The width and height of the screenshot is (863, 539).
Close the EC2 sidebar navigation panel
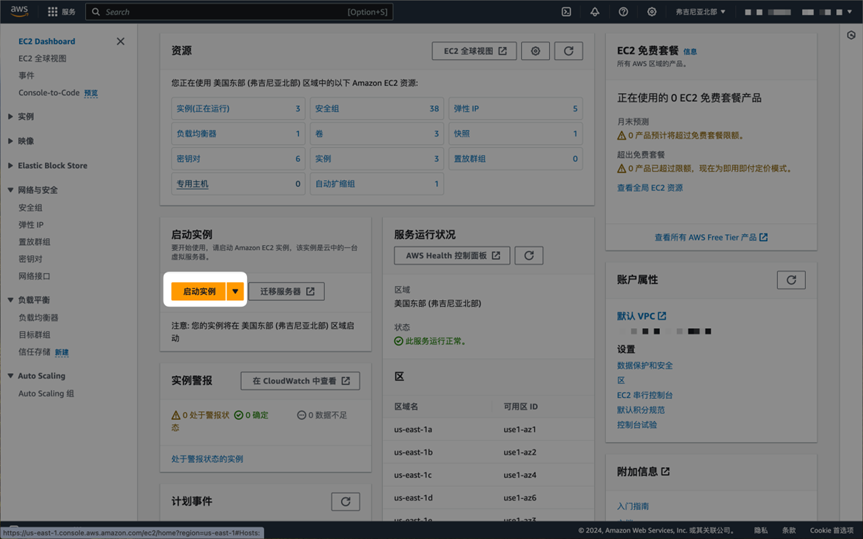(121, 41)
